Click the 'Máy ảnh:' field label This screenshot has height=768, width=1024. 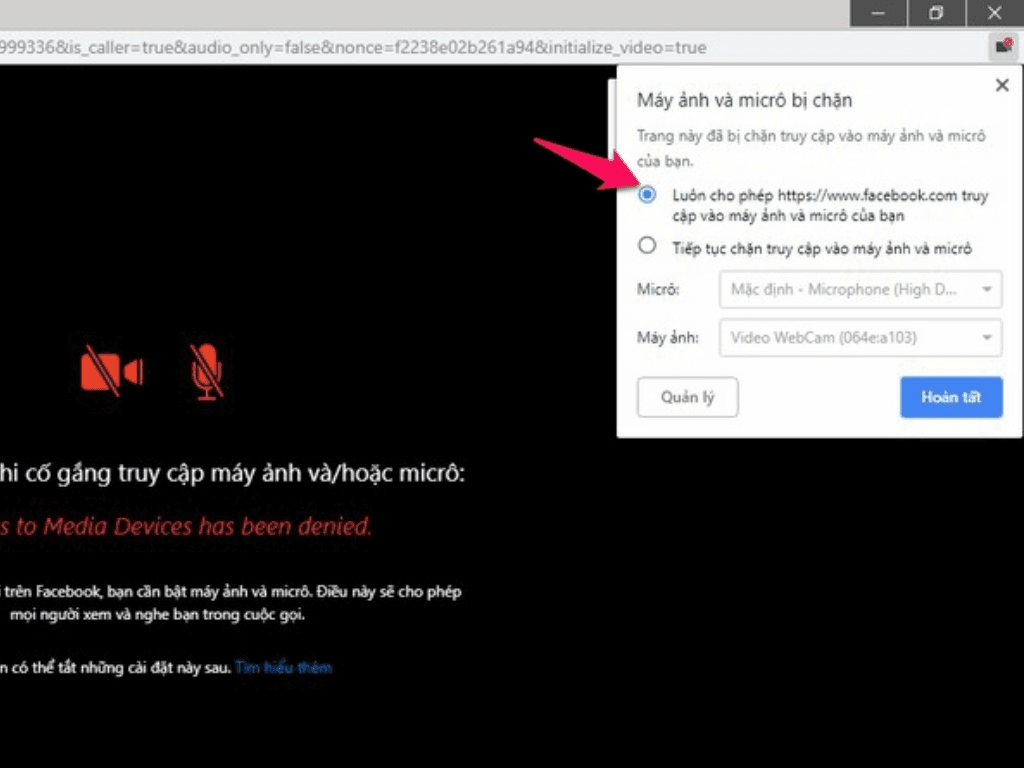pos(665,338)
